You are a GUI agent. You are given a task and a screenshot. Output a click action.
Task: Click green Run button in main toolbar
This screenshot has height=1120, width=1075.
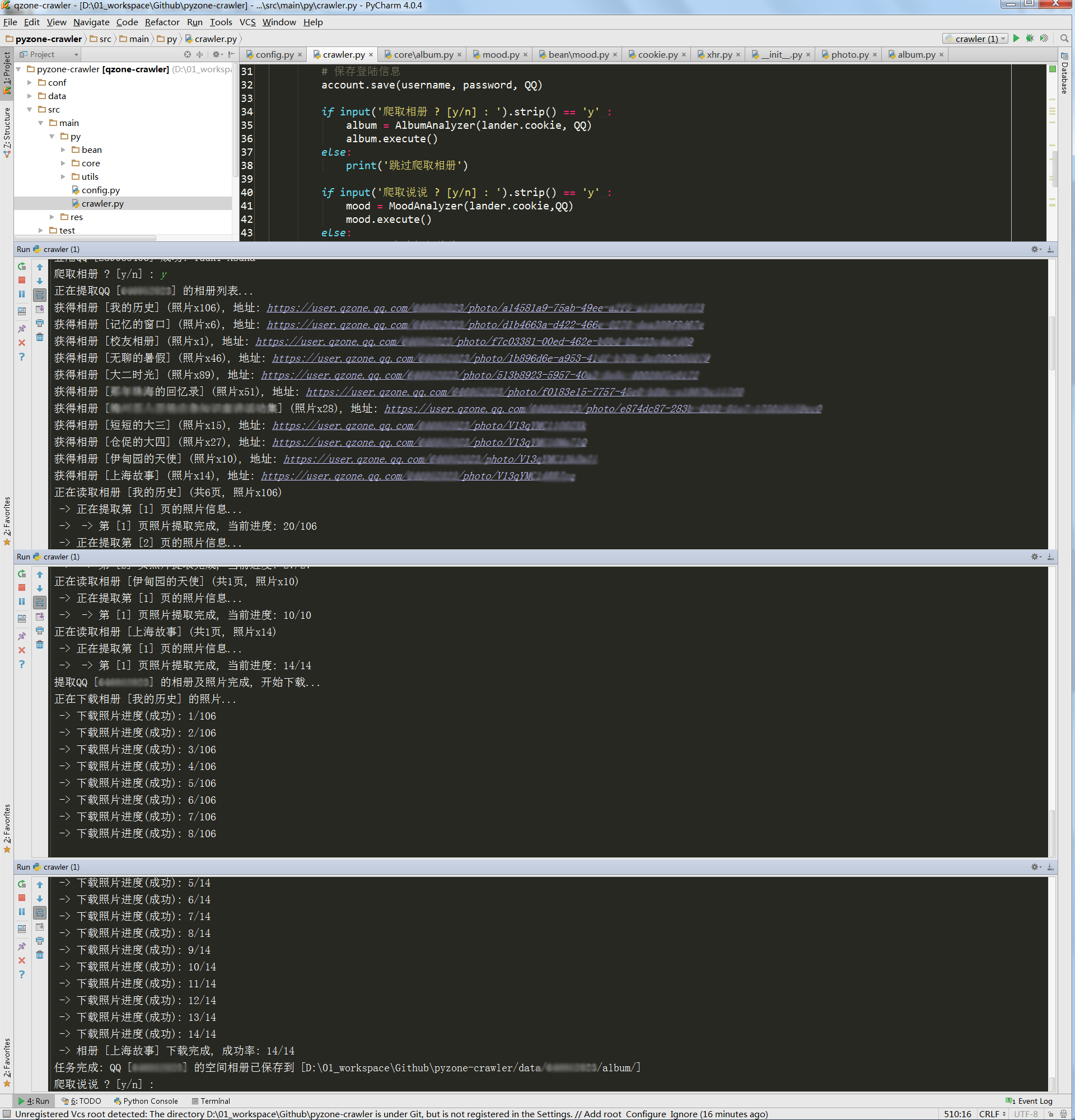pyautogui.click(x=1016, y=38)
